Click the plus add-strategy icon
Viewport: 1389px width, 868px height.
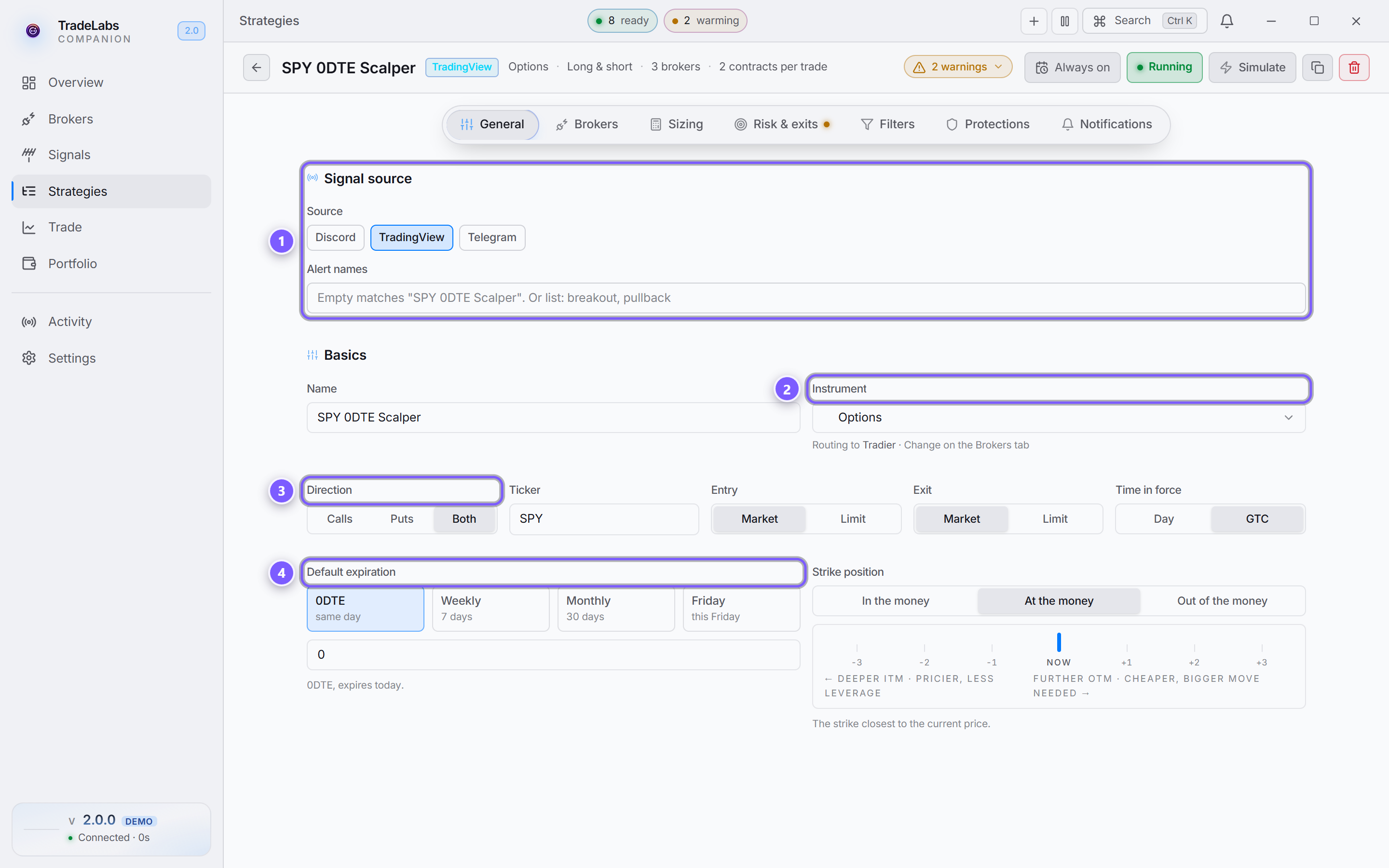tap(1034, 21)
